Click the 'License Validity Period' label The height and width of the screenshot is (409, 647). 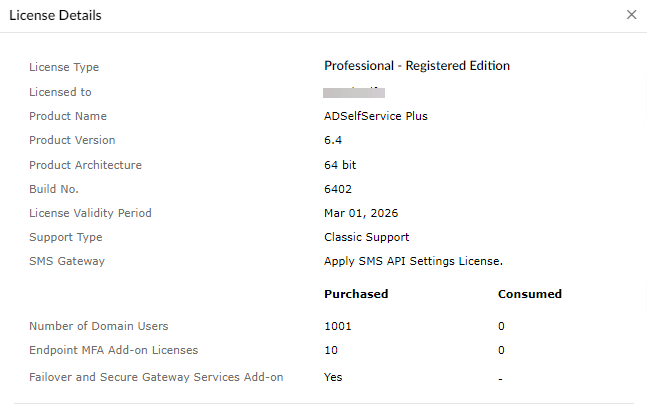[x=90, y=213]
